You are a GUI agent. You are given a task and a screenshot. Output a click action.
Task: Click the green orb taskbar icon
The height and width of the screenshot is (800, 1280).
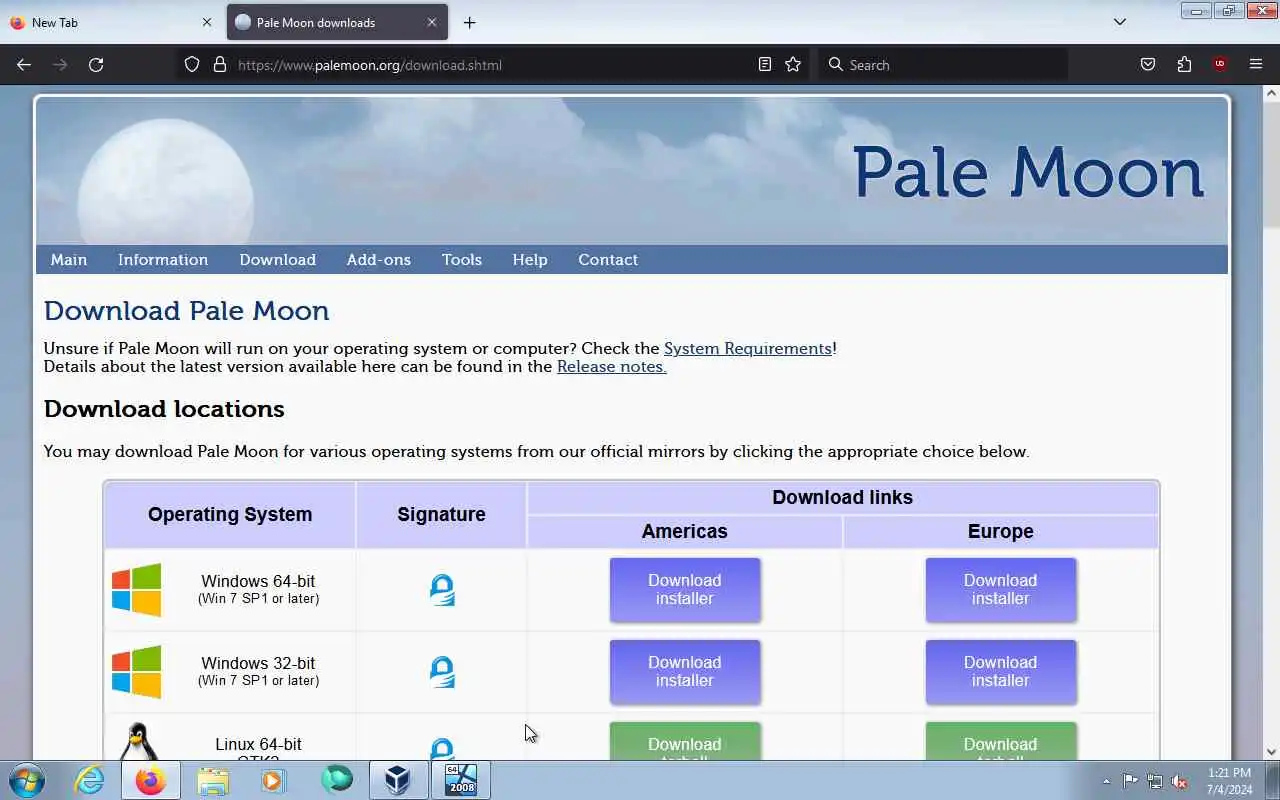coord(337,780)
